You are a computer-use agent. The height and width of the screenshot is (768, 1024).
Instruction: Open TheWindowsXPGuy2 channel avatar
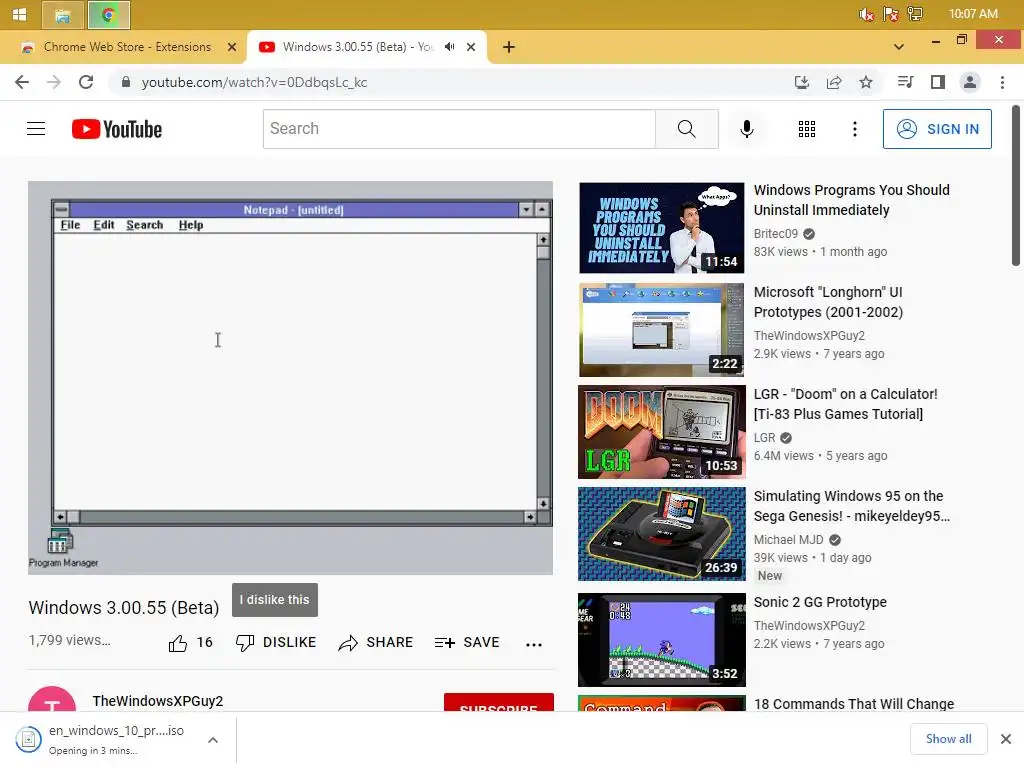(52, 699)
